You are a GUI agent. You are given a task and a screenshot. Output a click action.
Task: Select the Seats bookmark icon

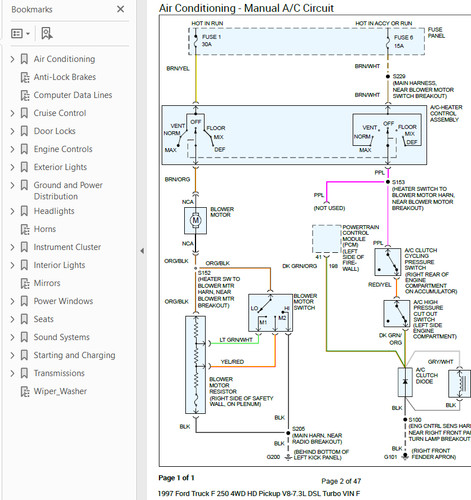point(24,319)
